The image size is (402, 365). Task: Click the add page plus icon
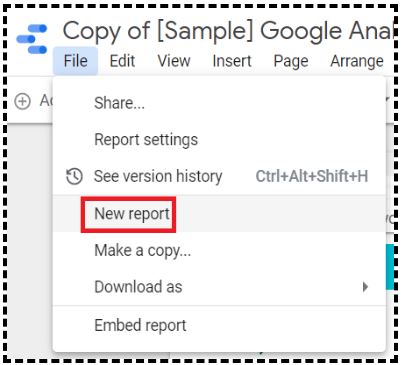(x=23, y=101)
